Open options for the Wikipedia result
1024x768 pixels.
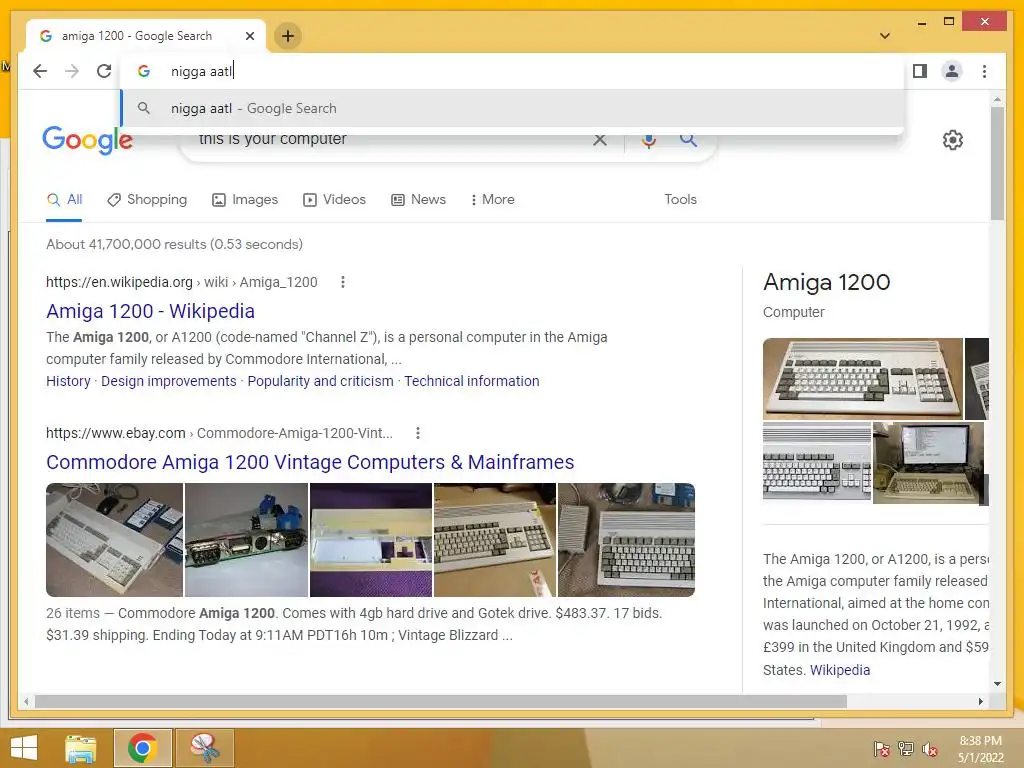point(343,282)
